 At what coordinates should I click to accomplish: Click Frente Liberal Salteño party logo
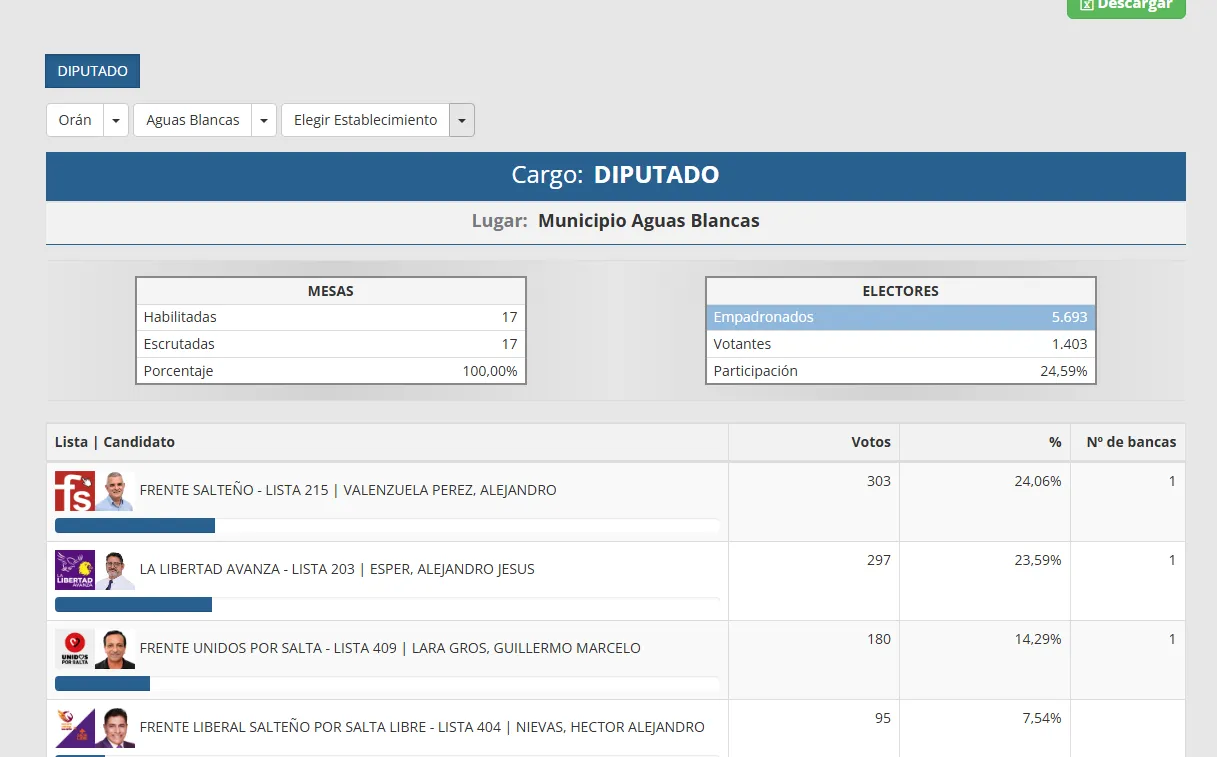click(x=74, y=728)
